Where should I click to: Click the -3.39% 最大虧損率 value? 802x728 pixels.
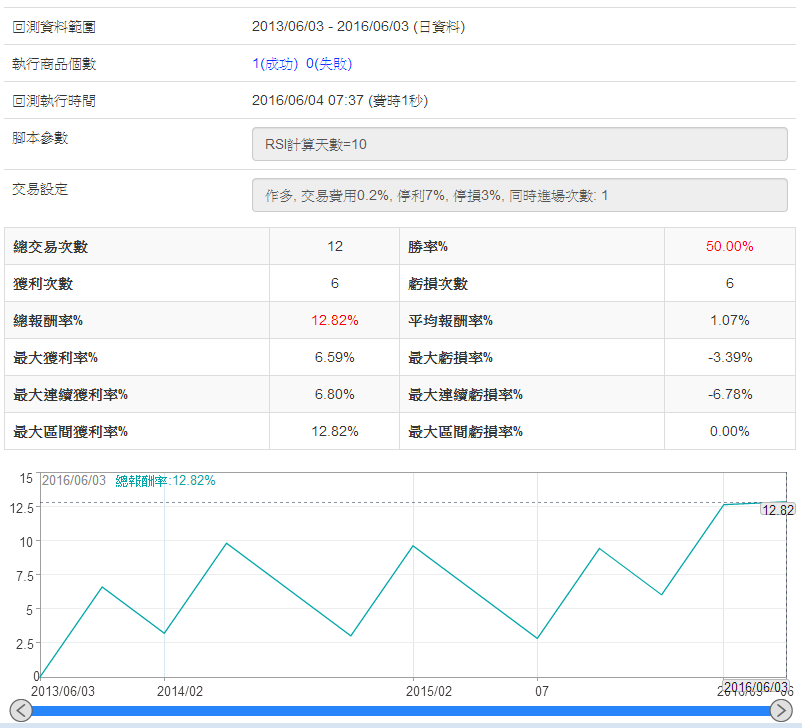(x=729, y=358)
